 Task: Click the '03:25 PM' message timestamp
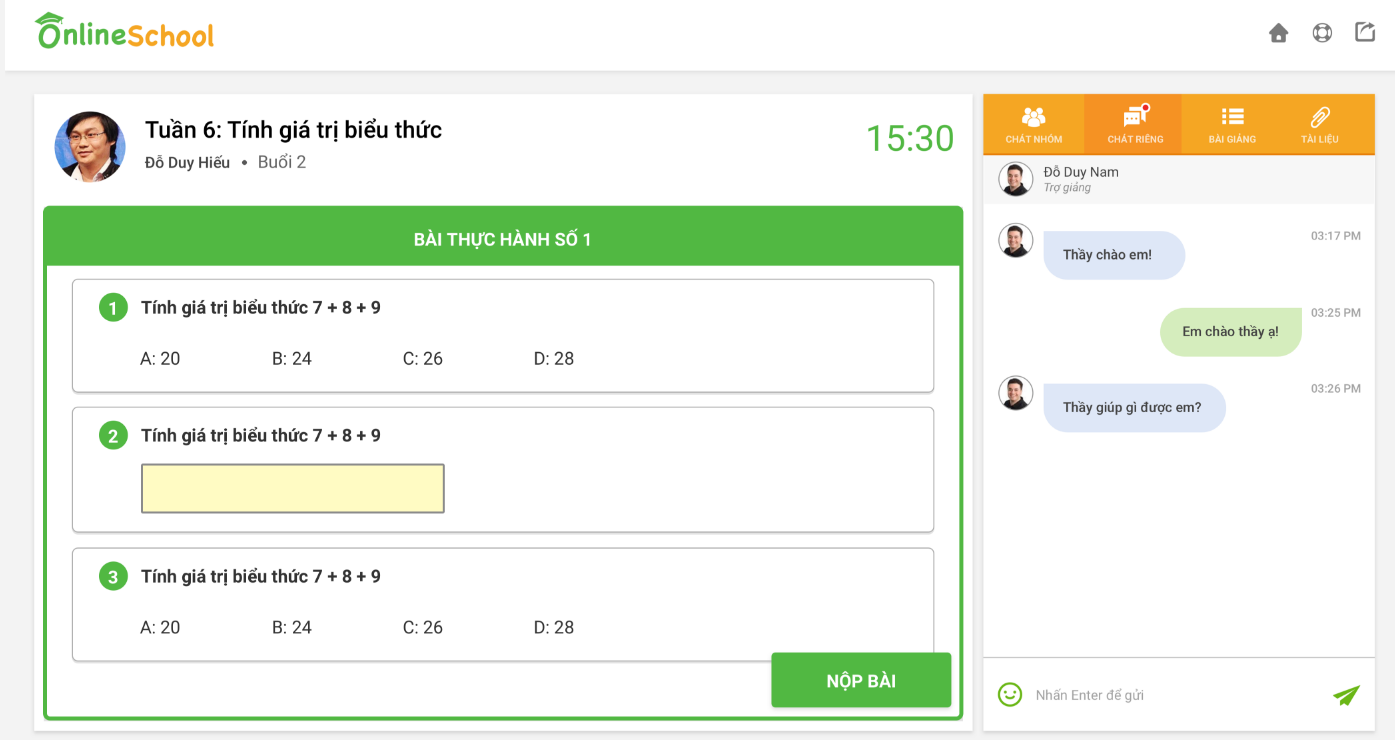pos(1336,313)
